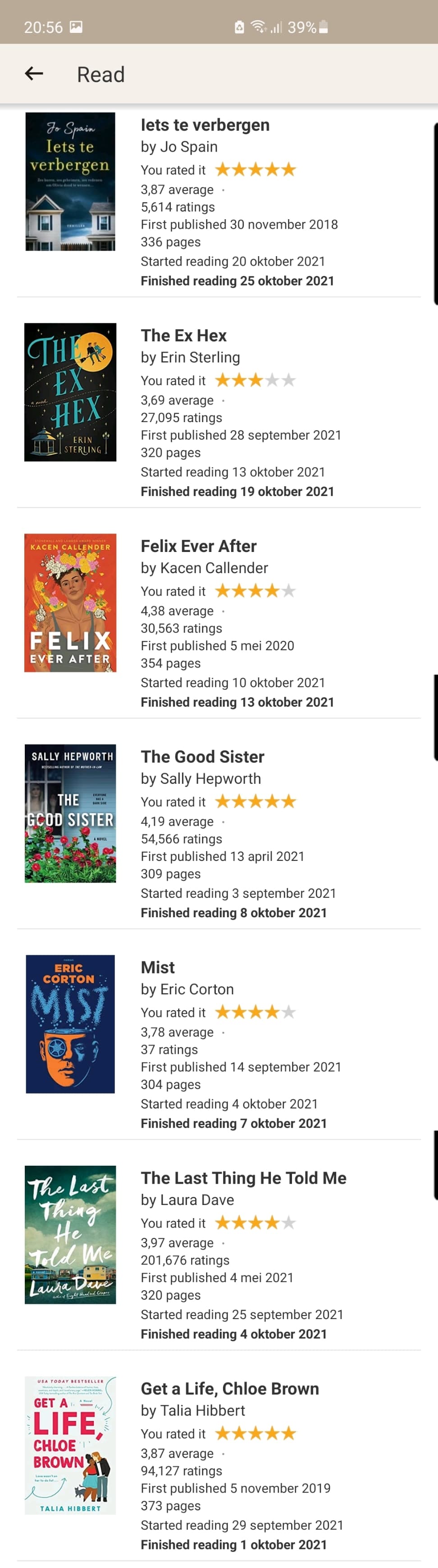The image size is (438, 1568).
Task: Open author link Laura Dave
Action: point(197,1200)
